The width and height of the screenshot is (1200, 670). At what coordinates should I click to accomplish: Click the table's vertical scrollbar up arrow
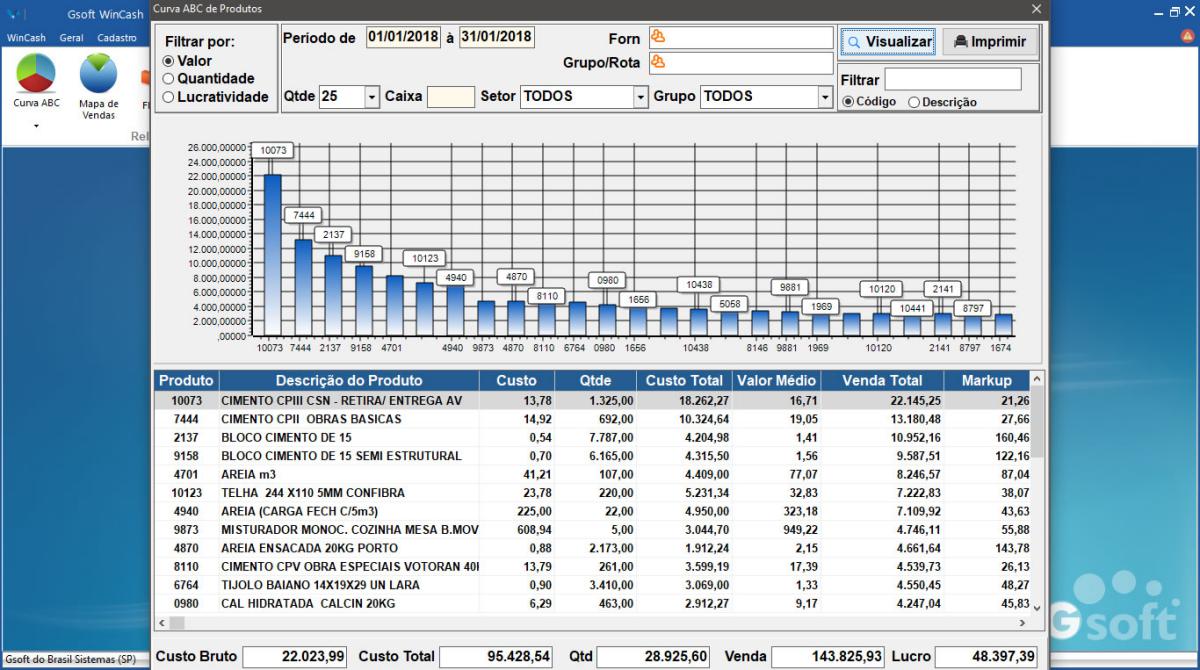1037,379
